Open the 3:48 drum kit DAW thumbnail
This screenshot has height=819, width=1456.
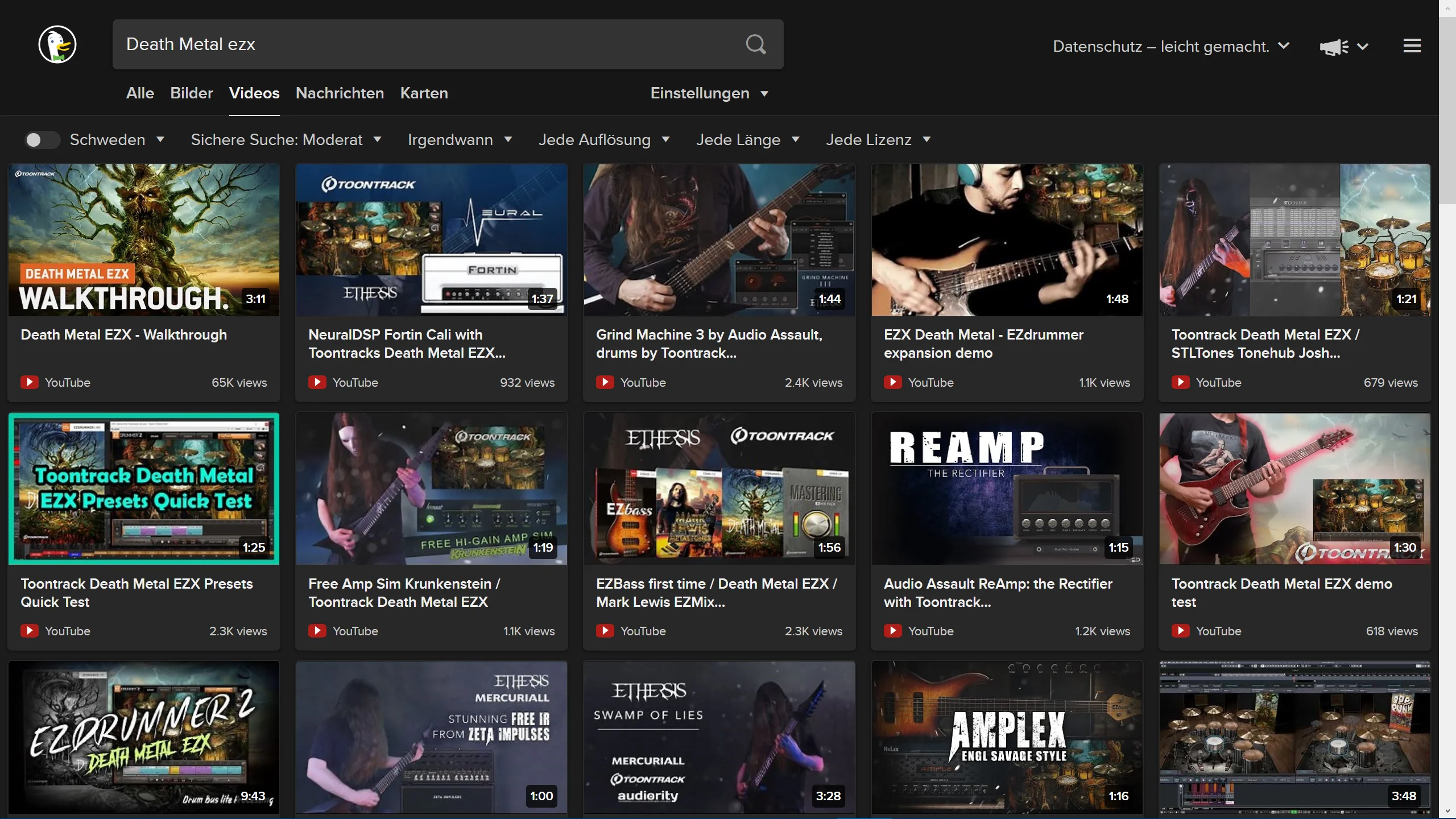[1294, 737]
